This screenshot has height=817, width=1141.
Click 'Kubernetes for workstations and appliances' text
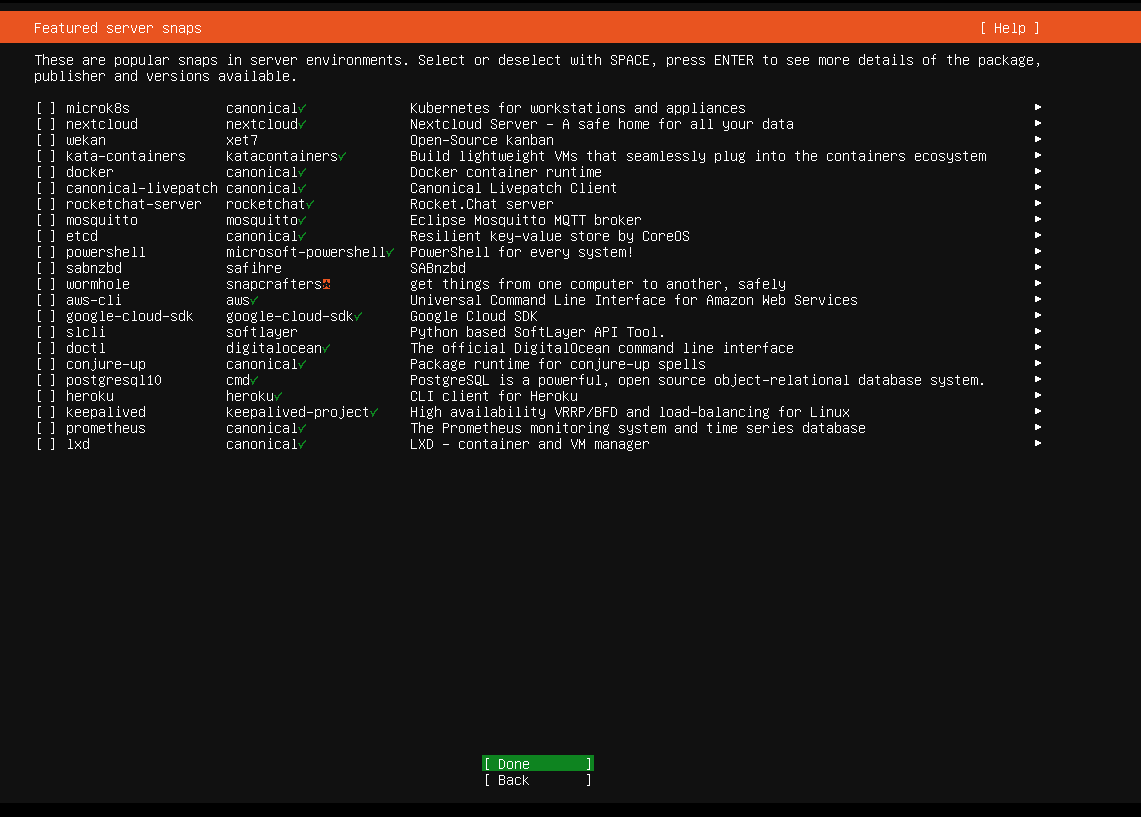tap(578, 108)
